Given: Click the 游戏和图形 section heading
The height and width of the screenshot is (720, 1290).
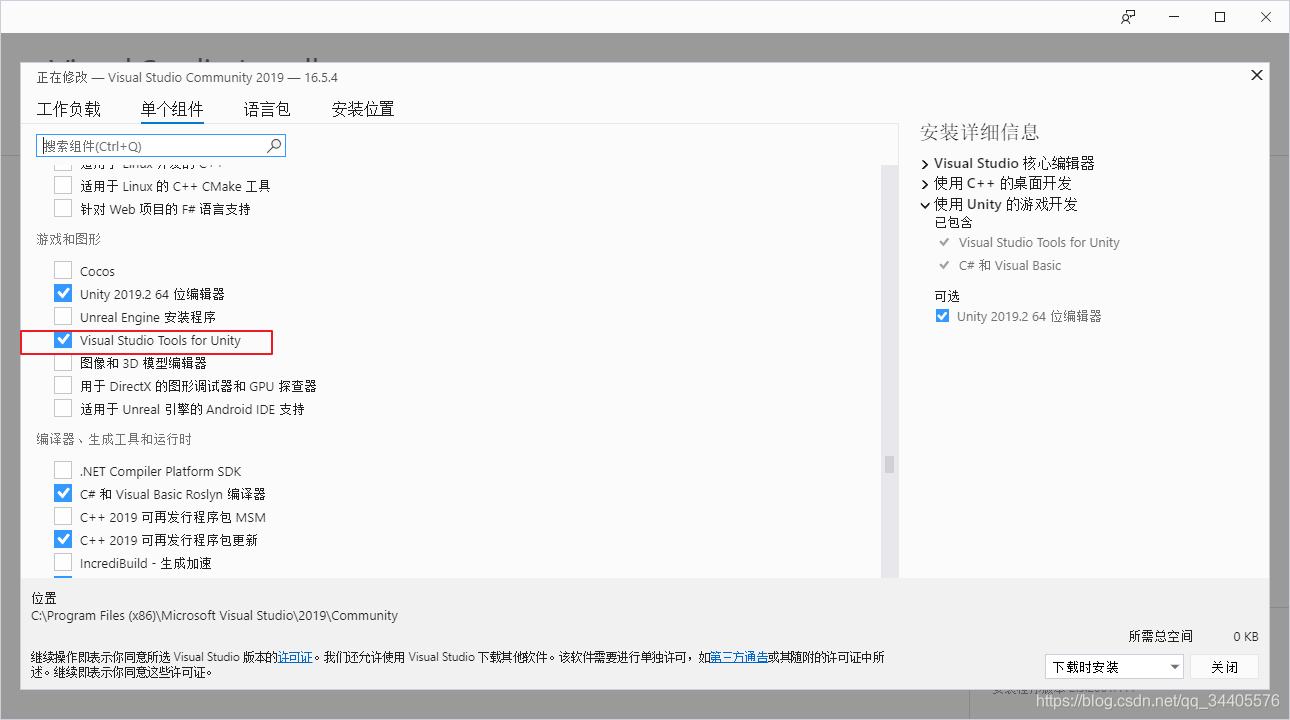Looking at the screenshot, I should pyautogui.click(x=69, y=239).
